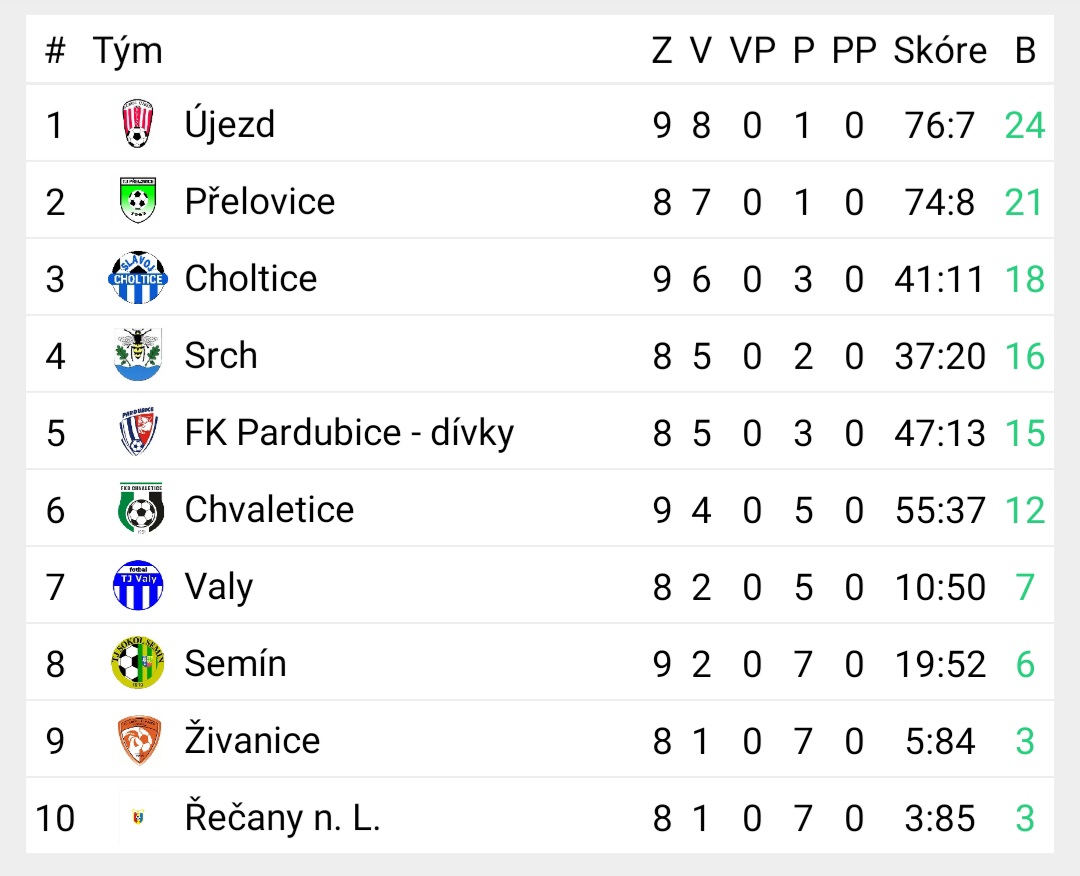Click the Přelovice green shield logo
1080x876 pixels.
click(138, 200)
